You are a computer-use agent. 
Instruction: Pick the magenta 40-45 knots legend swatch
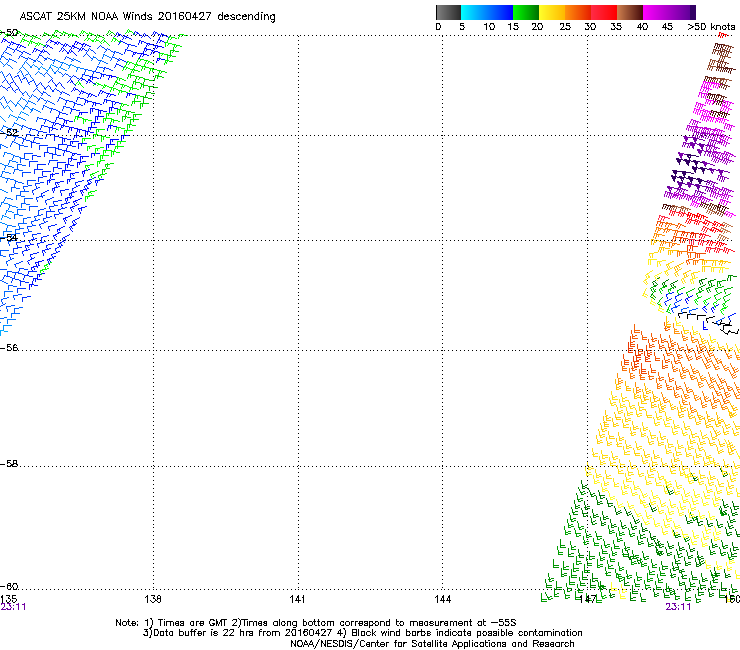pyautogui.click(x=656, y=12)
